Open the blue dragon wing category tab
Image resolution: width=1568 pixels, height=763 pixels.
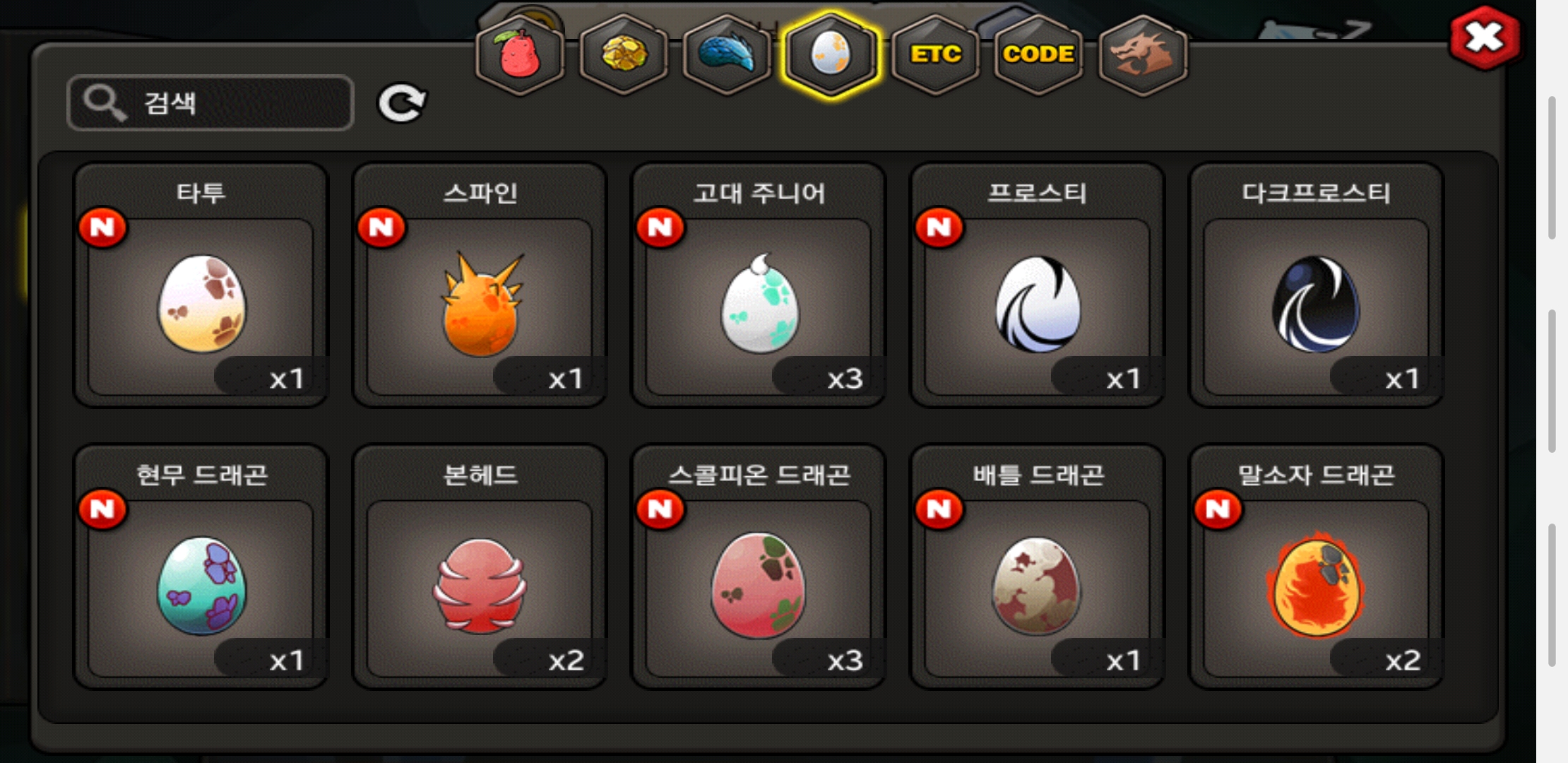[x=727, y=54]
